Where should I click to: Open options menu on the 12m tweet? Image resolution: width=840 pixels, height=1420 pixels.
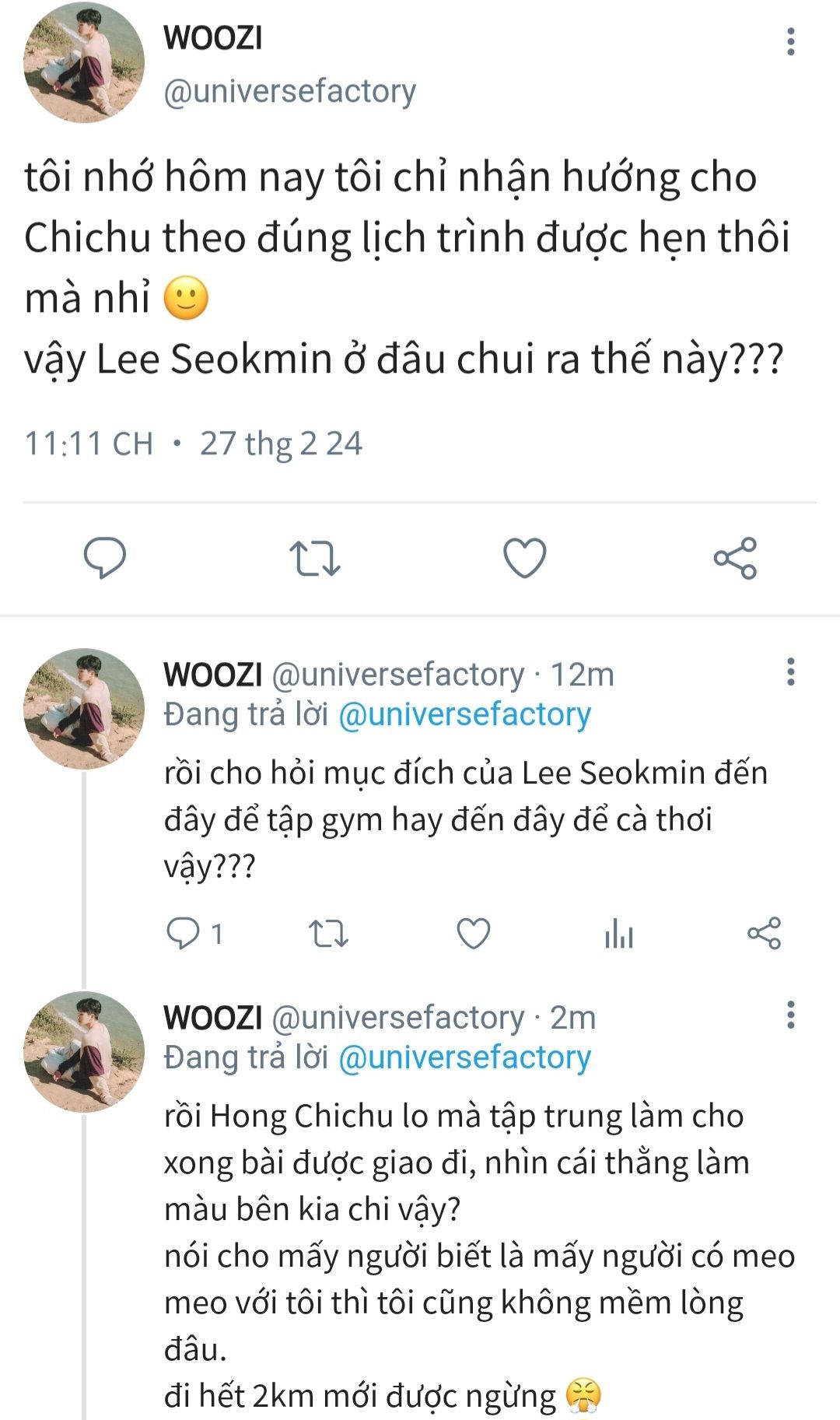coord(790,671)
